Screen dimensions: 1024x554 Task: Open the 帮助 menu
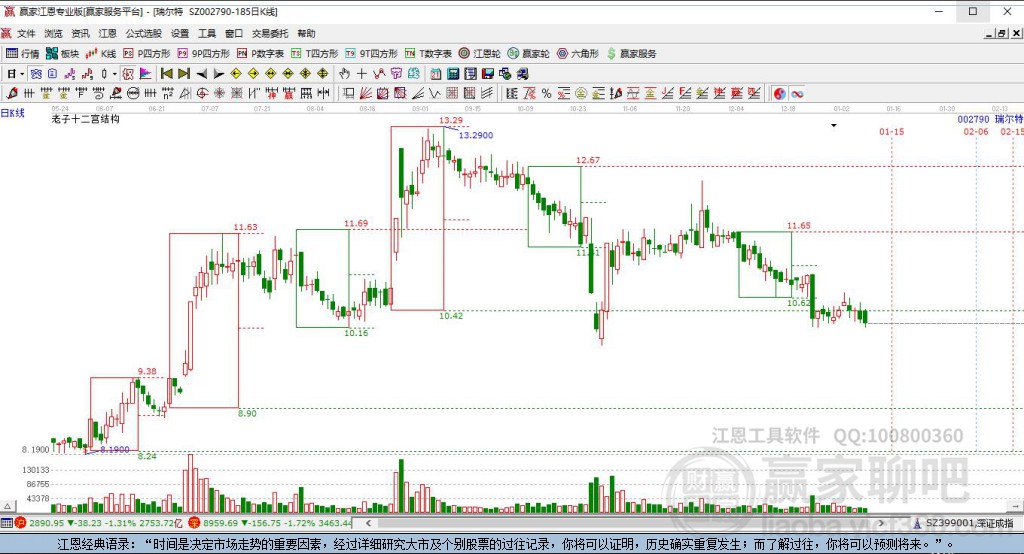[306, 33]
